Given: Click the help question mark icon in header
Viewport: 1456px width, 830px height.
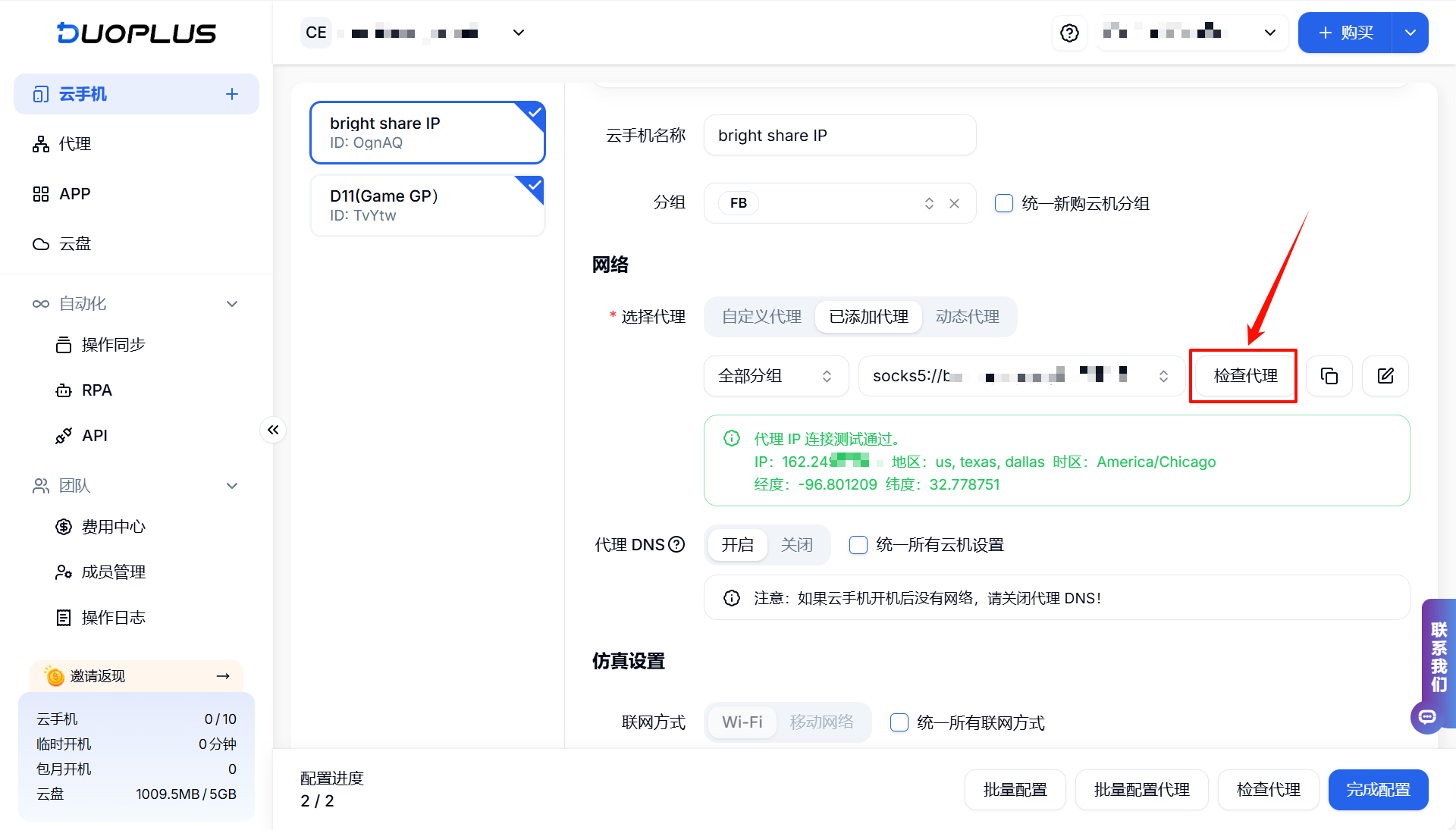Looking at the screenshot, I should pos(1069,33).
